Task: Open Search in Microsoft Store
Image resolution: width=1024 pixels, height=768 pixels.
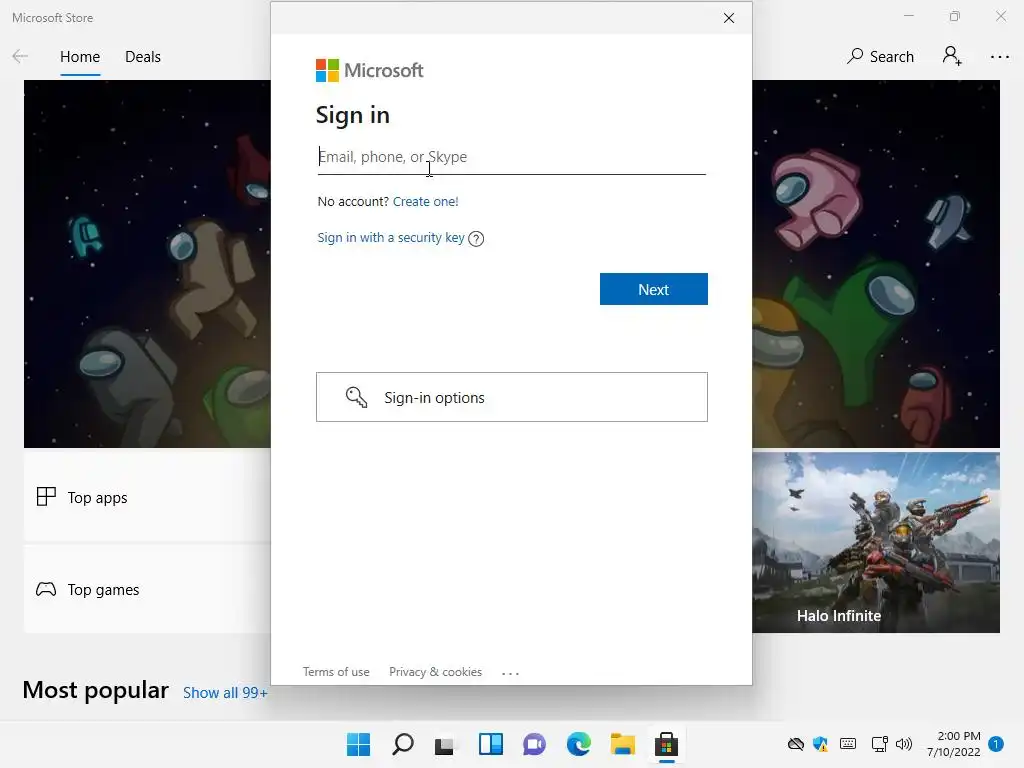Action: [x=880, y=57]
